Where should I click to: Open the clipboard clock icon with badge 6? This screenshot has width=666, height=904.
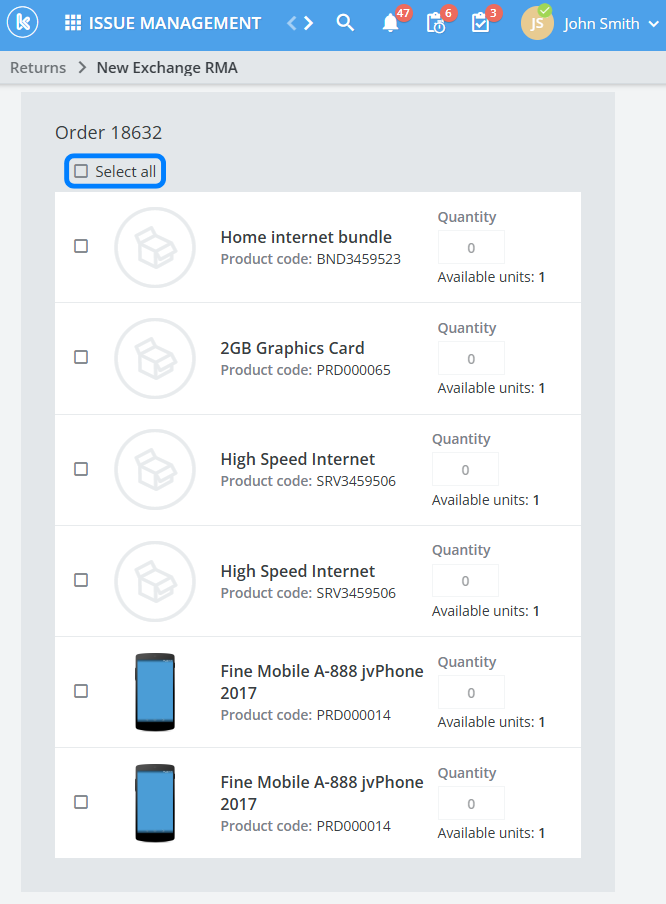coord(435,23)
